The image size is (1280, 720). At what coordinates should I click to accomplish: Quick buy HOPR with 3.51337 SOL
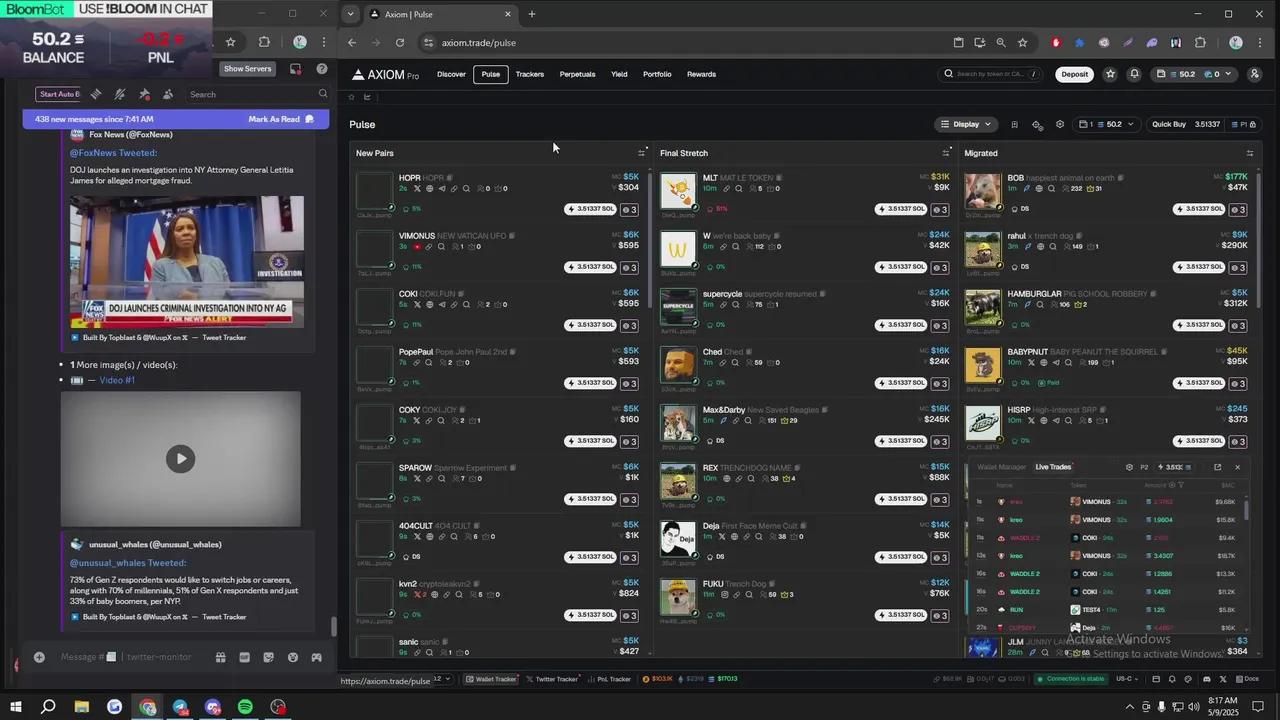(x=590, y=210)
